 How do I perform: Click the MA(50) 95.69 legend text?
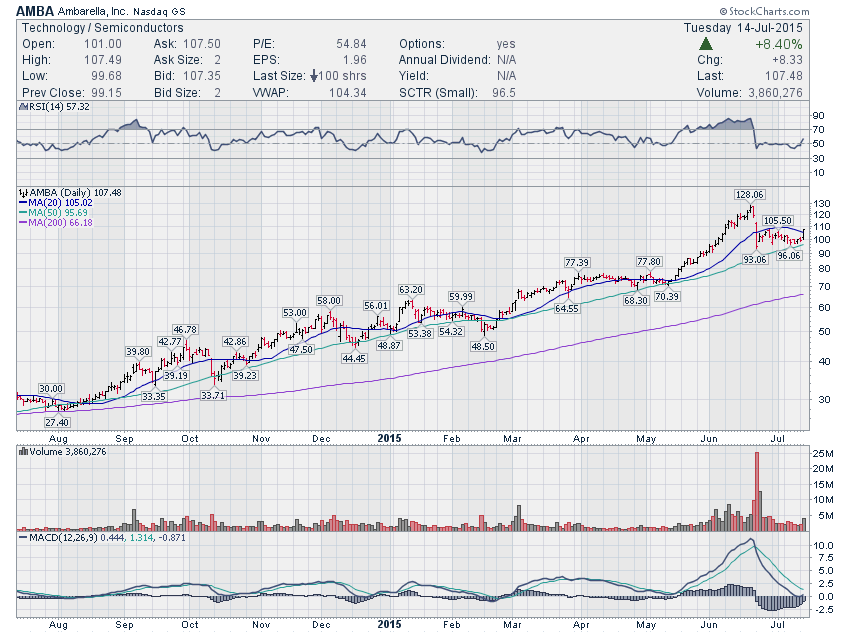click(x=58, y=213)
